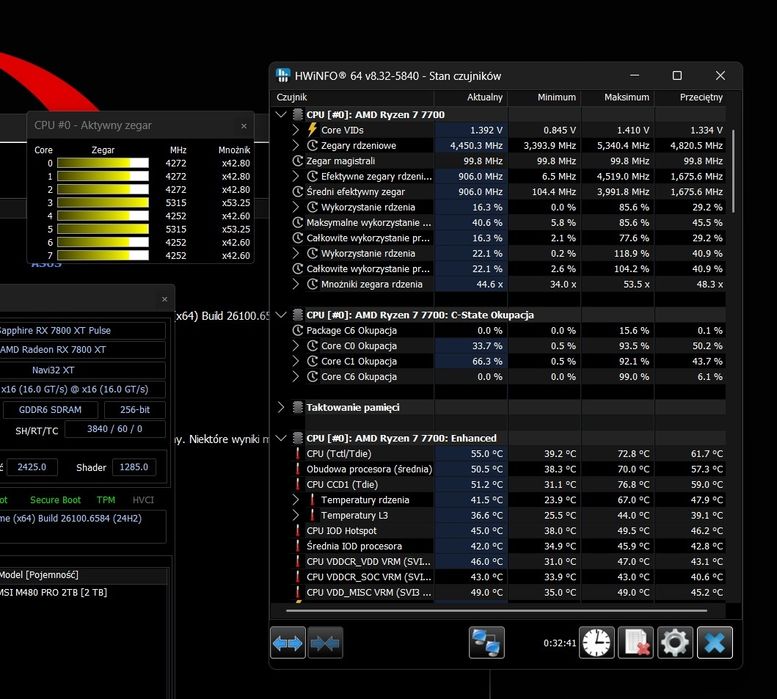777x699 pixels.
Task: Click thermometer beside CPU VDDCR_SOC VRM
Action: pyautogui.click(x=298, y=577)
